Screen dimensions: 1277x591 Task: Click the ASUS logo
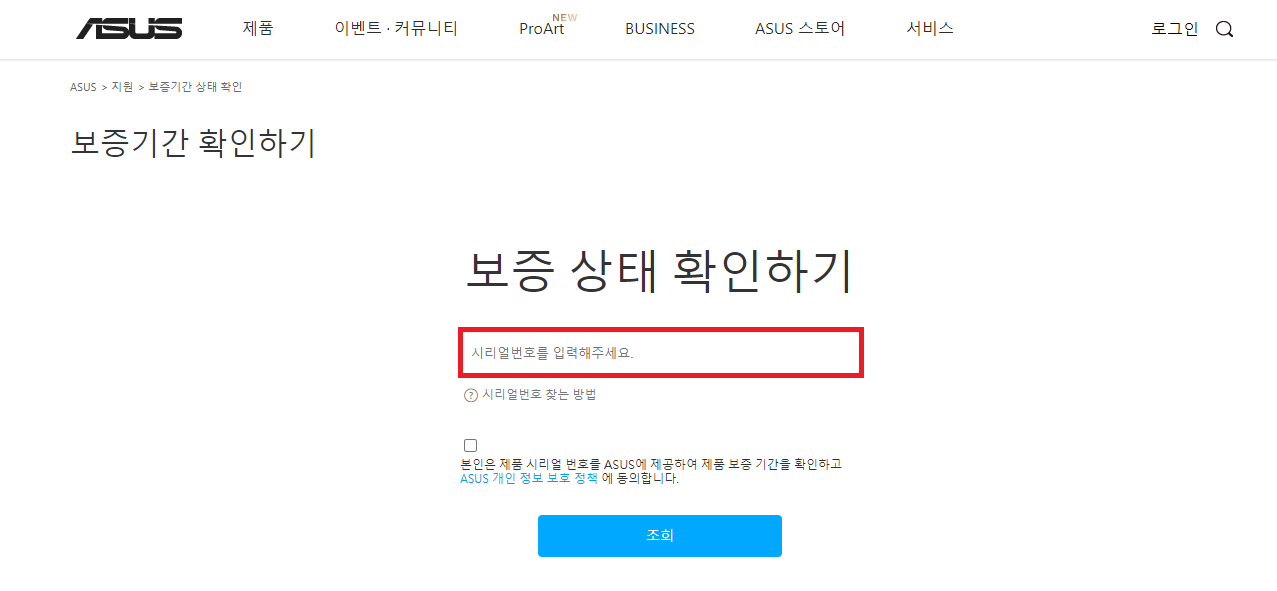point(129,28)
